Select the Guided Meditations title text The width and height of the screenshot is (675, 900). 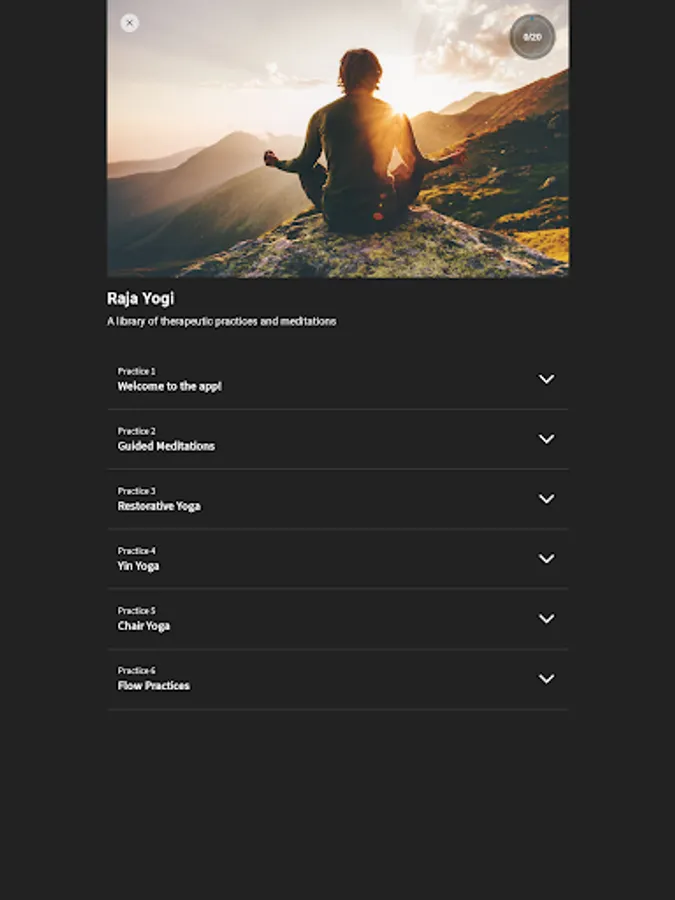tap(166, 446)
